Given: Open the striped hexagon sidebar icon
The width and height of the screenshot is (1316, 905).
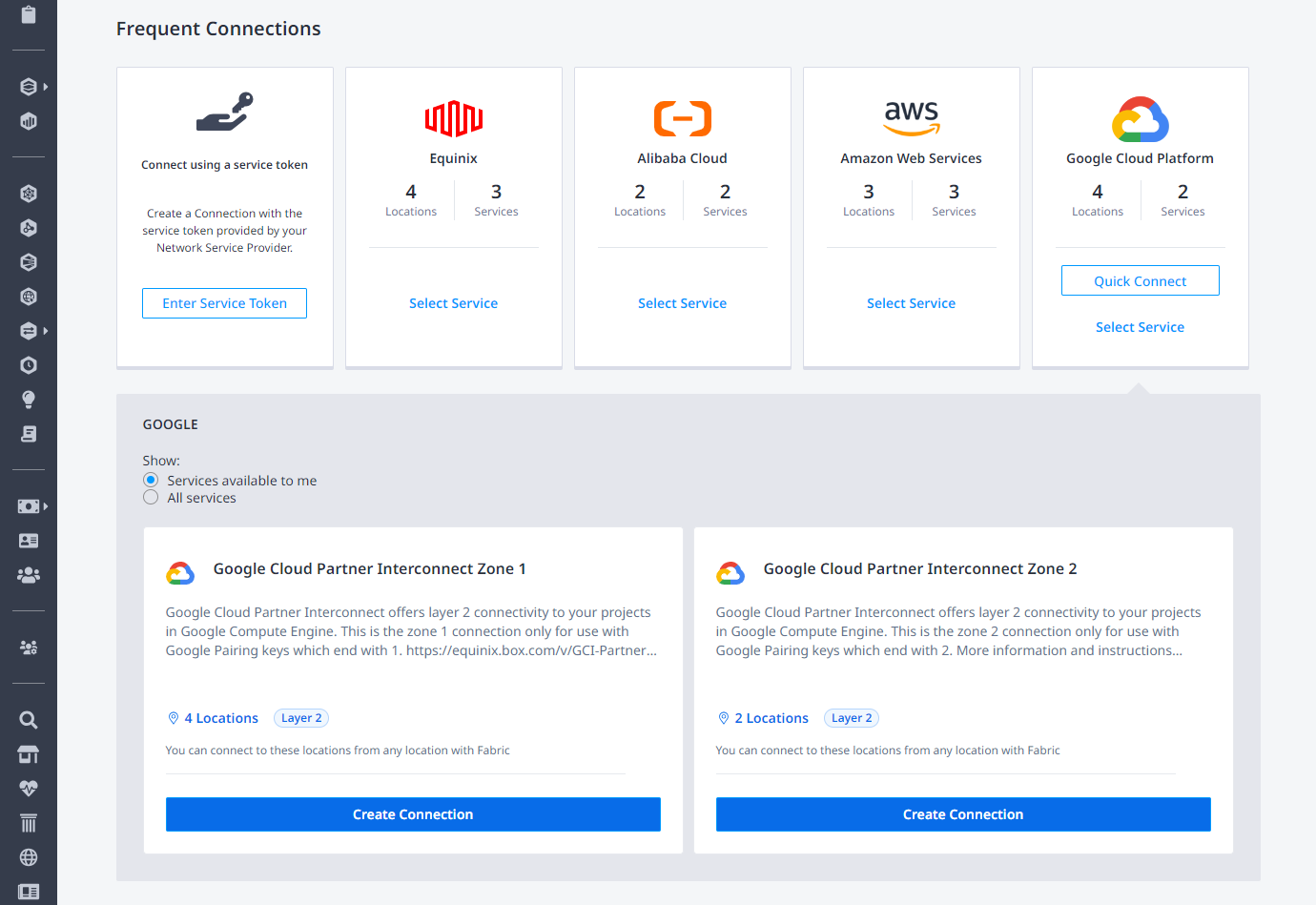Looking at the screenshot, I should 29,262.
